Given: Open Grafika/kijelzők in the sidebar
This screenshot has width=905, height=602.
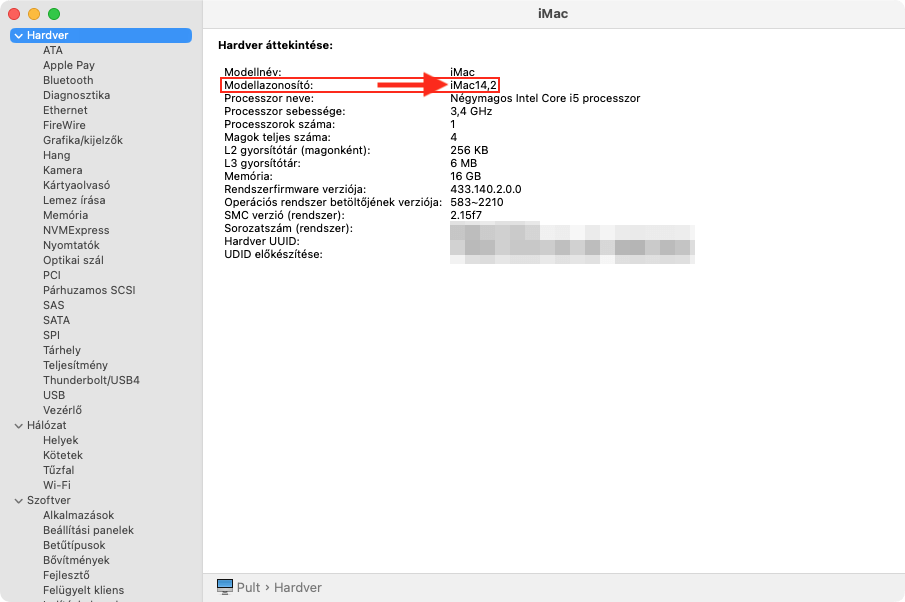Looking at the screenshot, I should pos(83,140).
